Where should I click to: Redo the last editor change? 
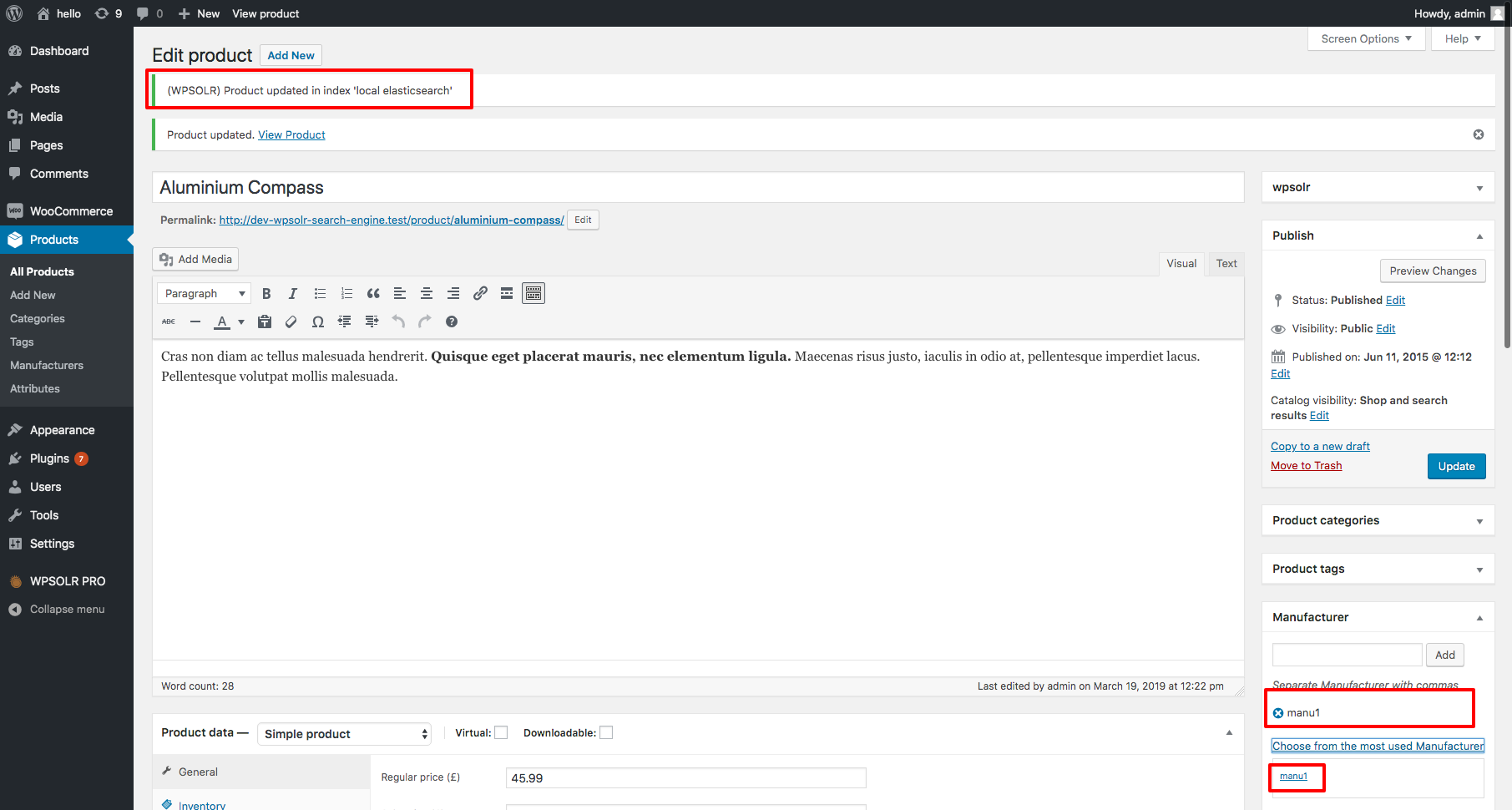(x=425, y=321)
